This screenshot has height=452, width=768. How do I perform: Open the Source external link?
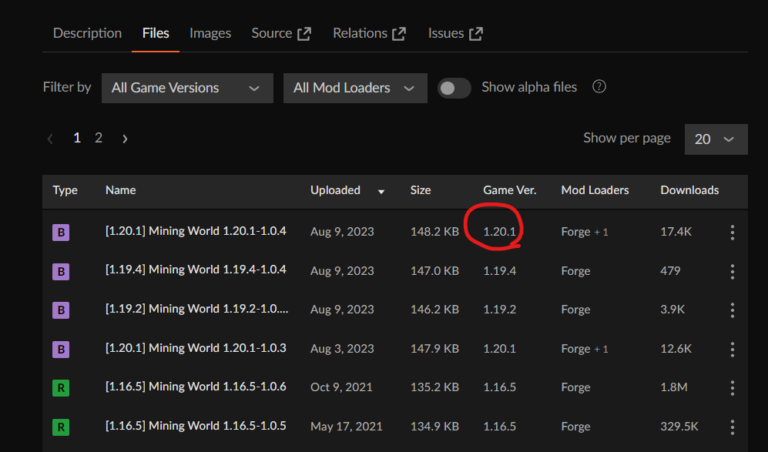tap(281, 33)
